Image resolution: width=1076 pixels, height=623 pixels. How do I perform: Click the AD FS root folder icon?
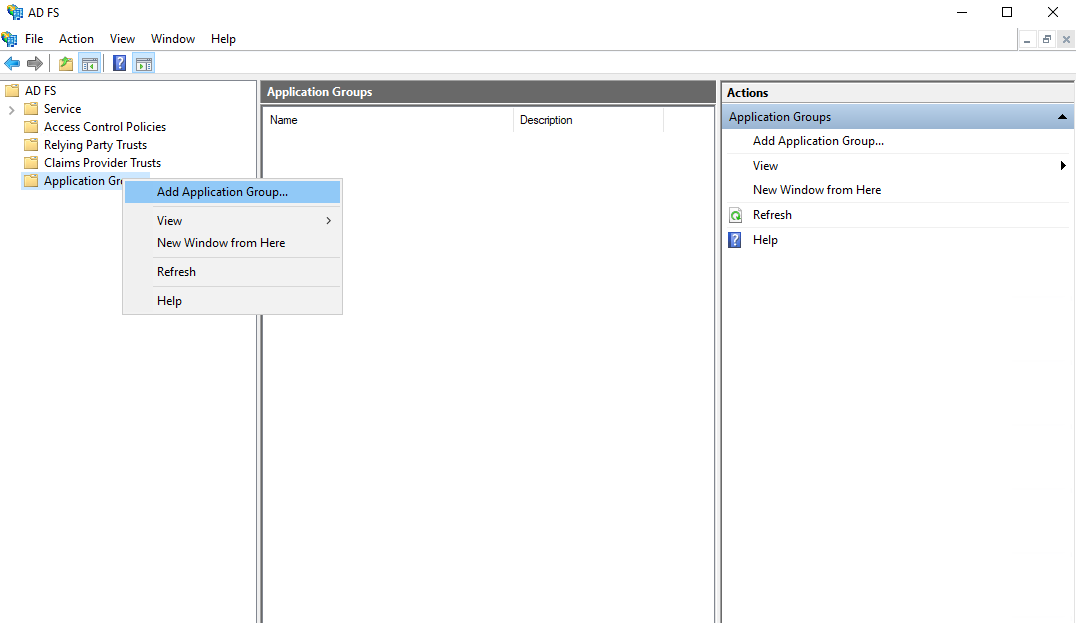click(x=12, y=91)
